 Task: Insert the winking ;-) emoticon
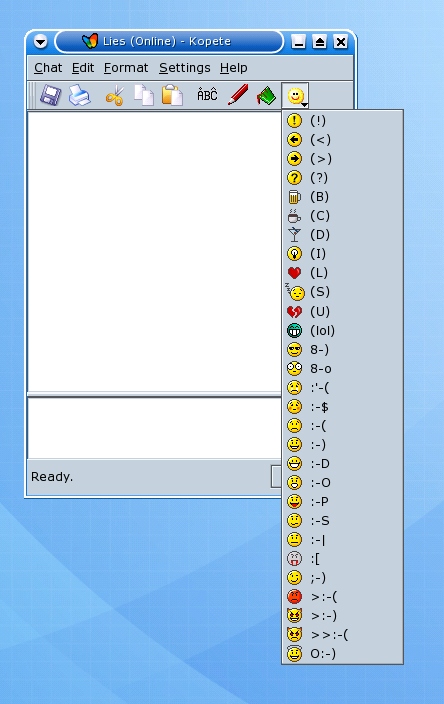tap(342, 578)
